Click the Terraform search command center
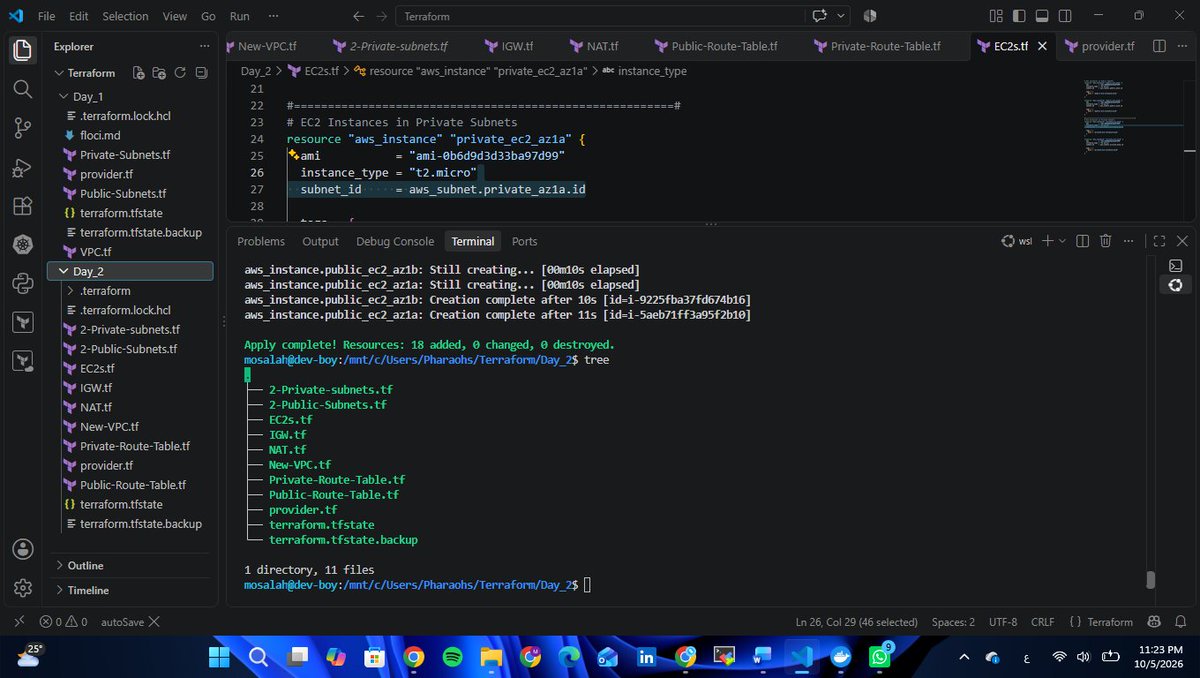The height and width of the screenshot is (678, 1200). tap(599, 16)
